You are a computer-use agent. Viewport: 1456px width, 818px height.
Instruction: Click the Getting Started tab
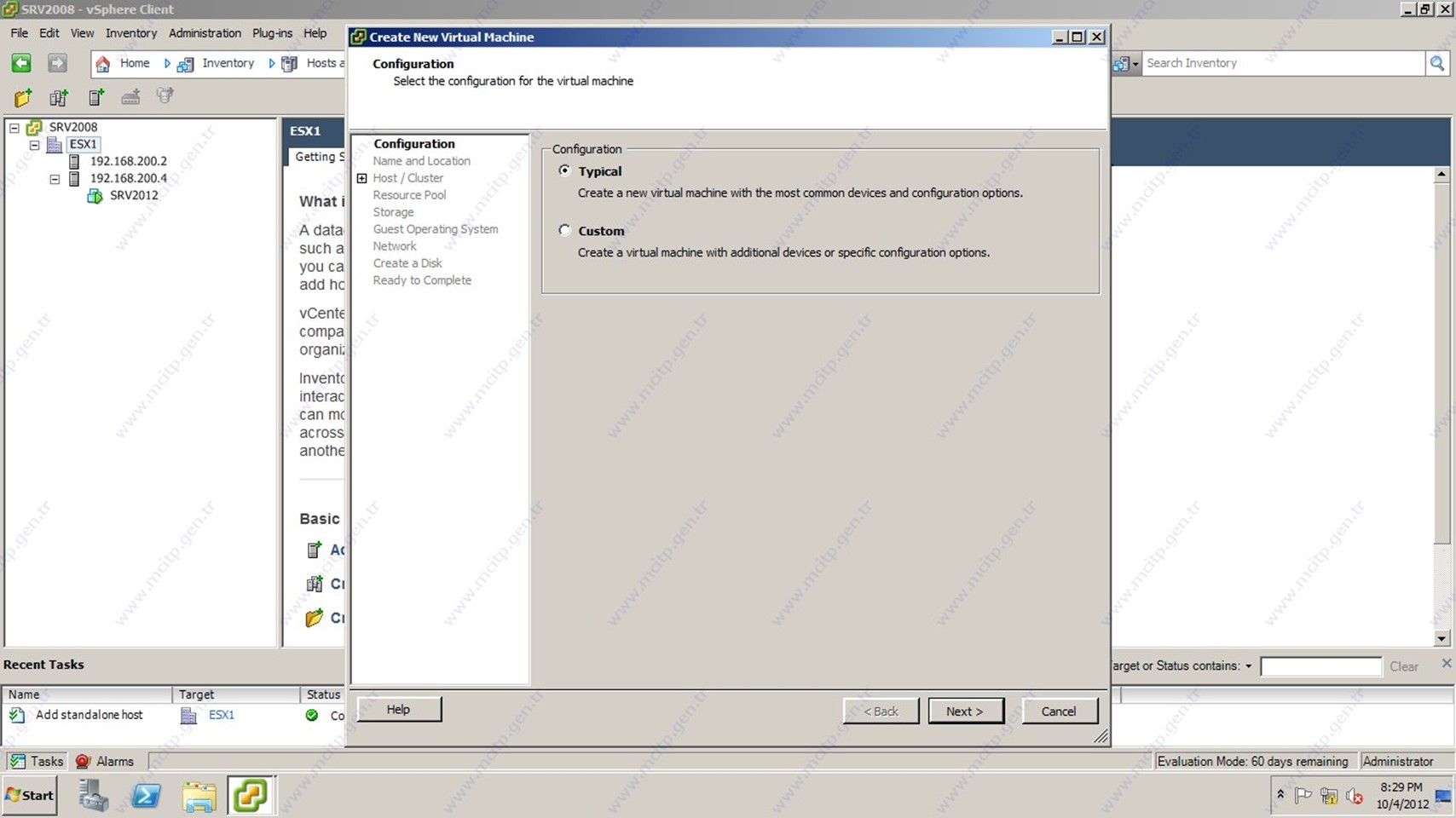[x=315, y=157]
